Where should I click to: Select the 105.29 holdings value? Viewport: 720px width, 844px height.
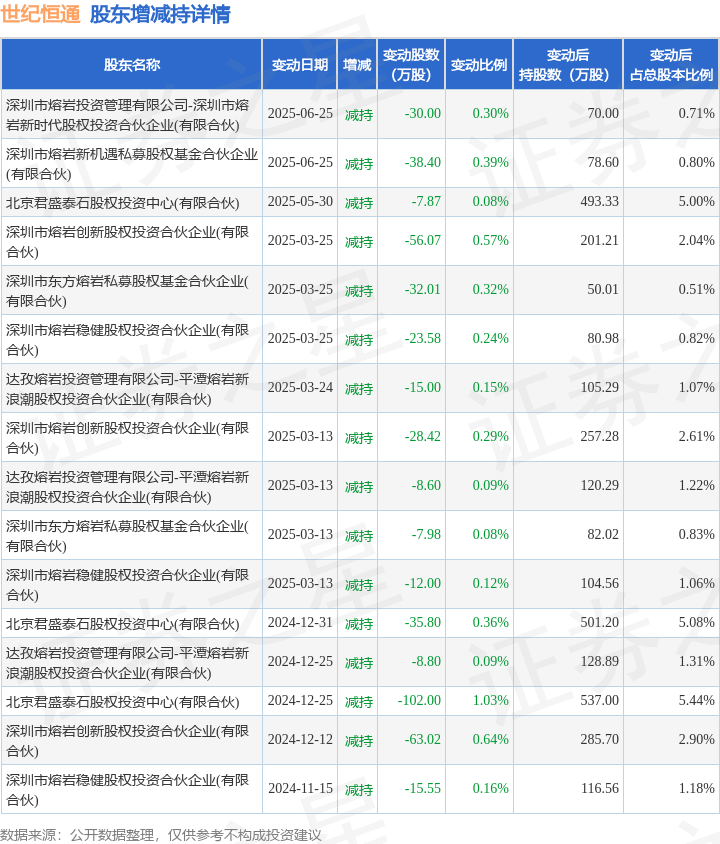[599, 388]
